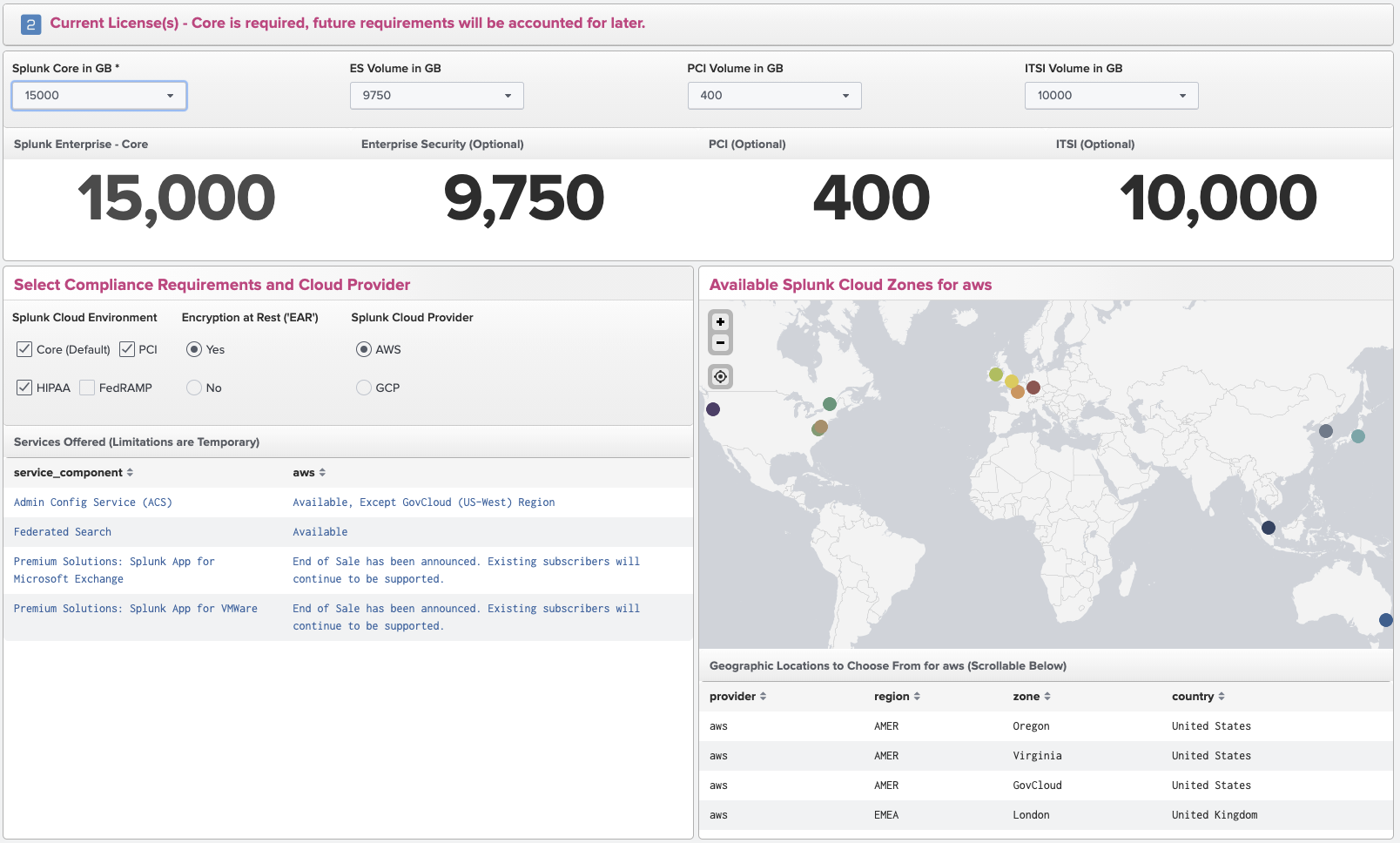Select Yes for Encryption at Rest

194,349
